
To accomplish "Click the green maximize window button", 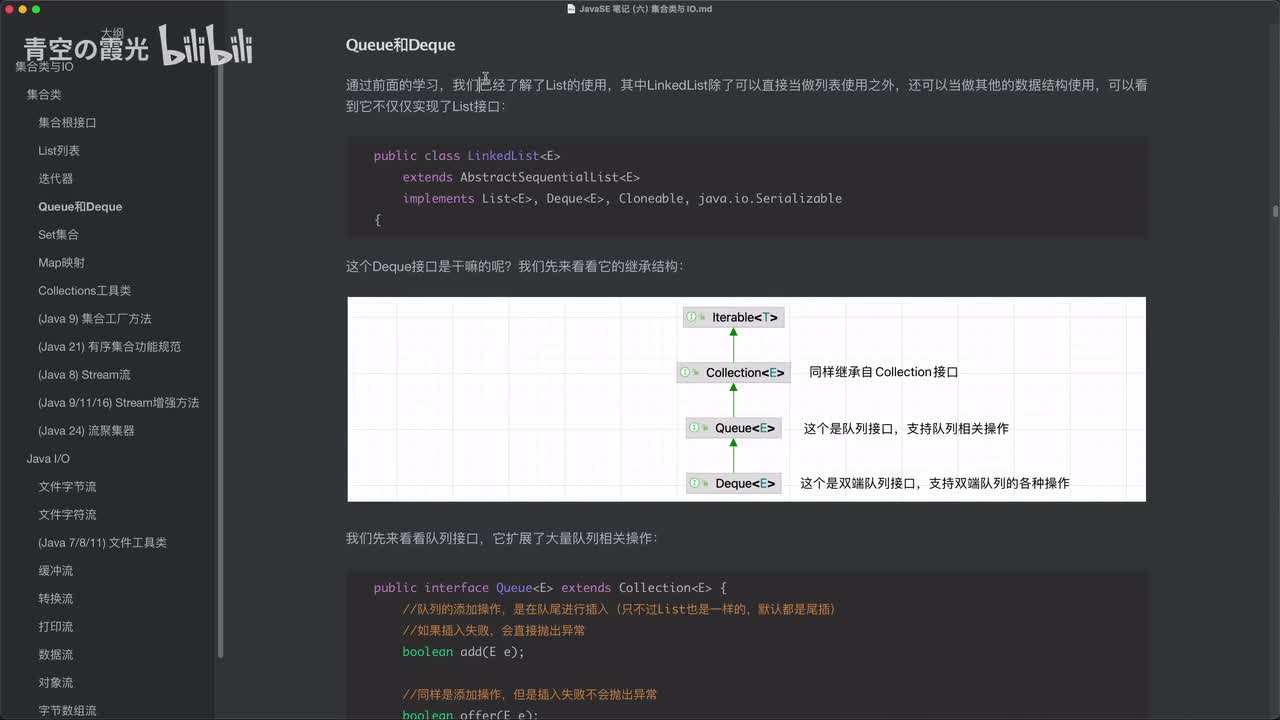I will point(36,9).
